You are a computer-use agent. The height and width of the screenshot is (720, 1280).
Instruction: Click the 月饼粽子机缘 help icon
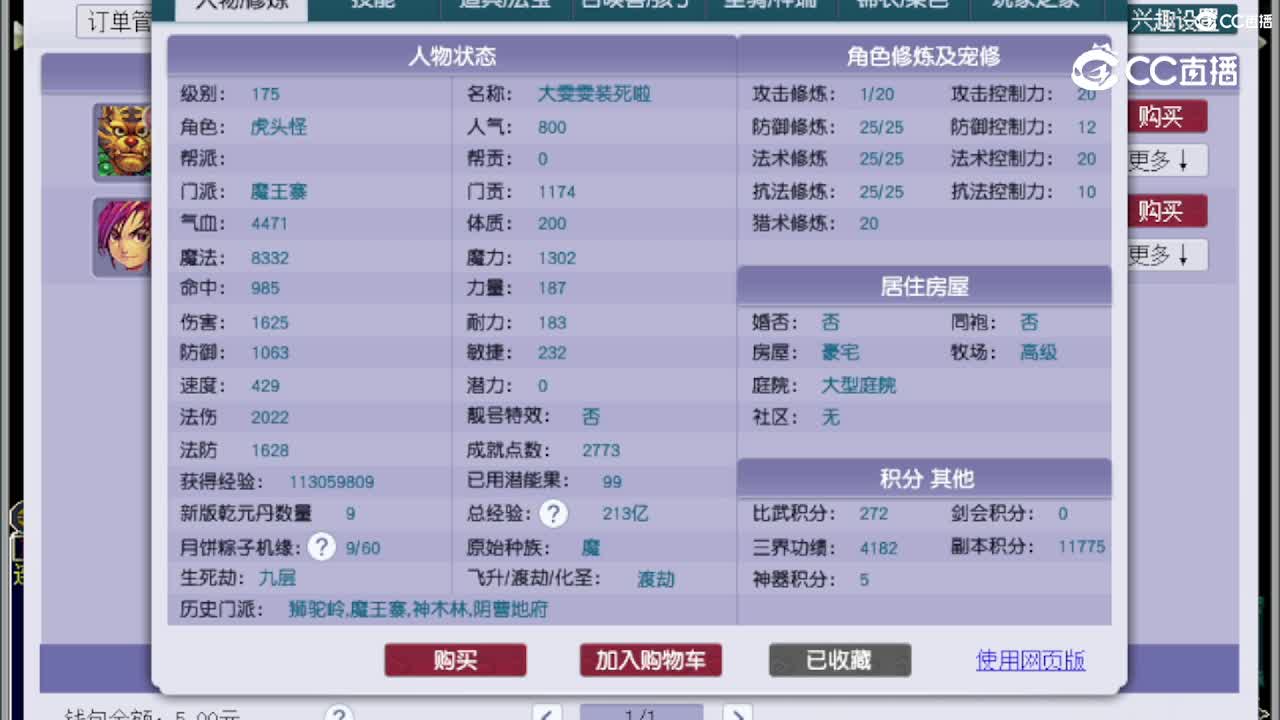[x=320, y=546]
